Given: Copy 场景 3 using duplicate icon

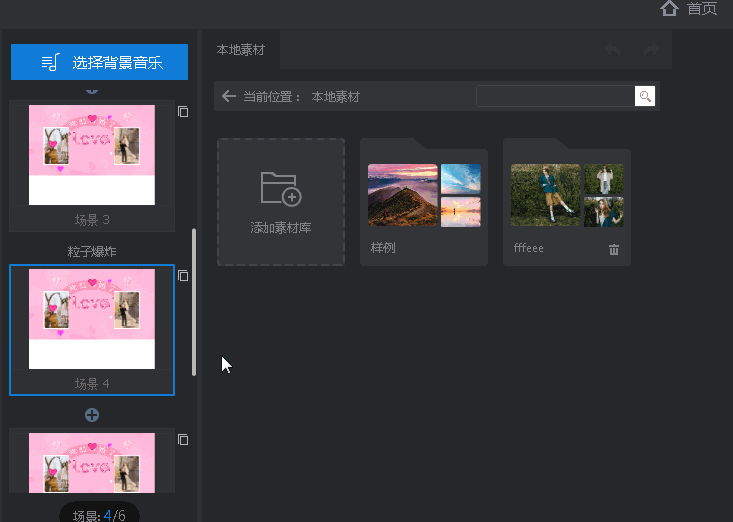Looking at the screenshot, I should coord(183,112).
